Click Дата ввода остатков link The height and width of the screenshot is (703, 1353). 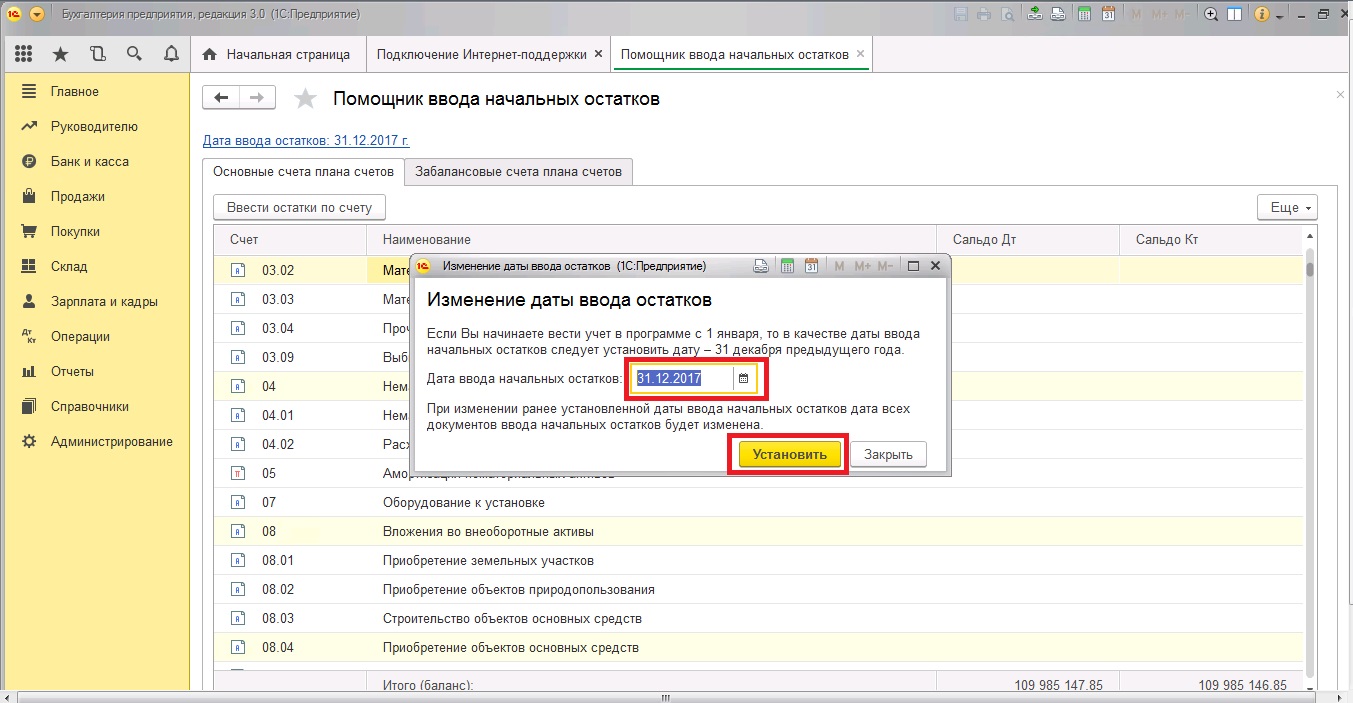click(x=306, y=141)
